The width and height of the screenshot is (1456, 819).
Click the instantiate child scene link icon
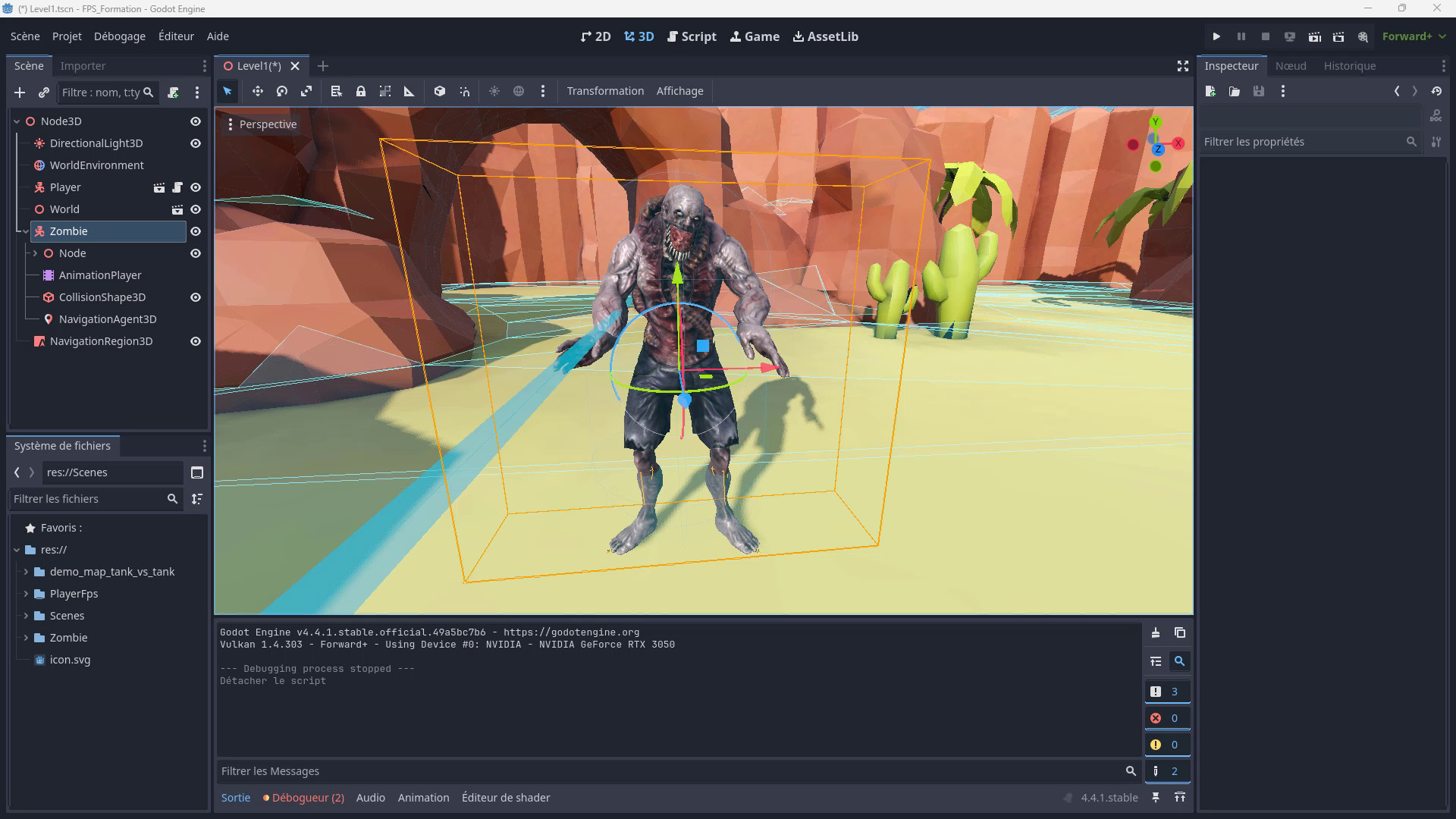[44, 93]
